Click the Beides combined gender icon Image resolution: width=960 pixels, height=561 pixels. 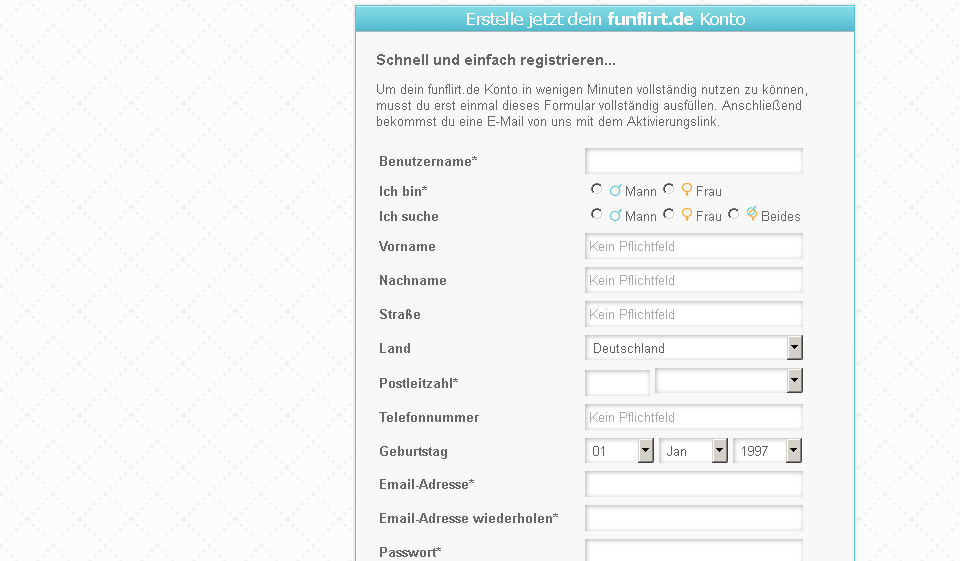tap(752, 214)
